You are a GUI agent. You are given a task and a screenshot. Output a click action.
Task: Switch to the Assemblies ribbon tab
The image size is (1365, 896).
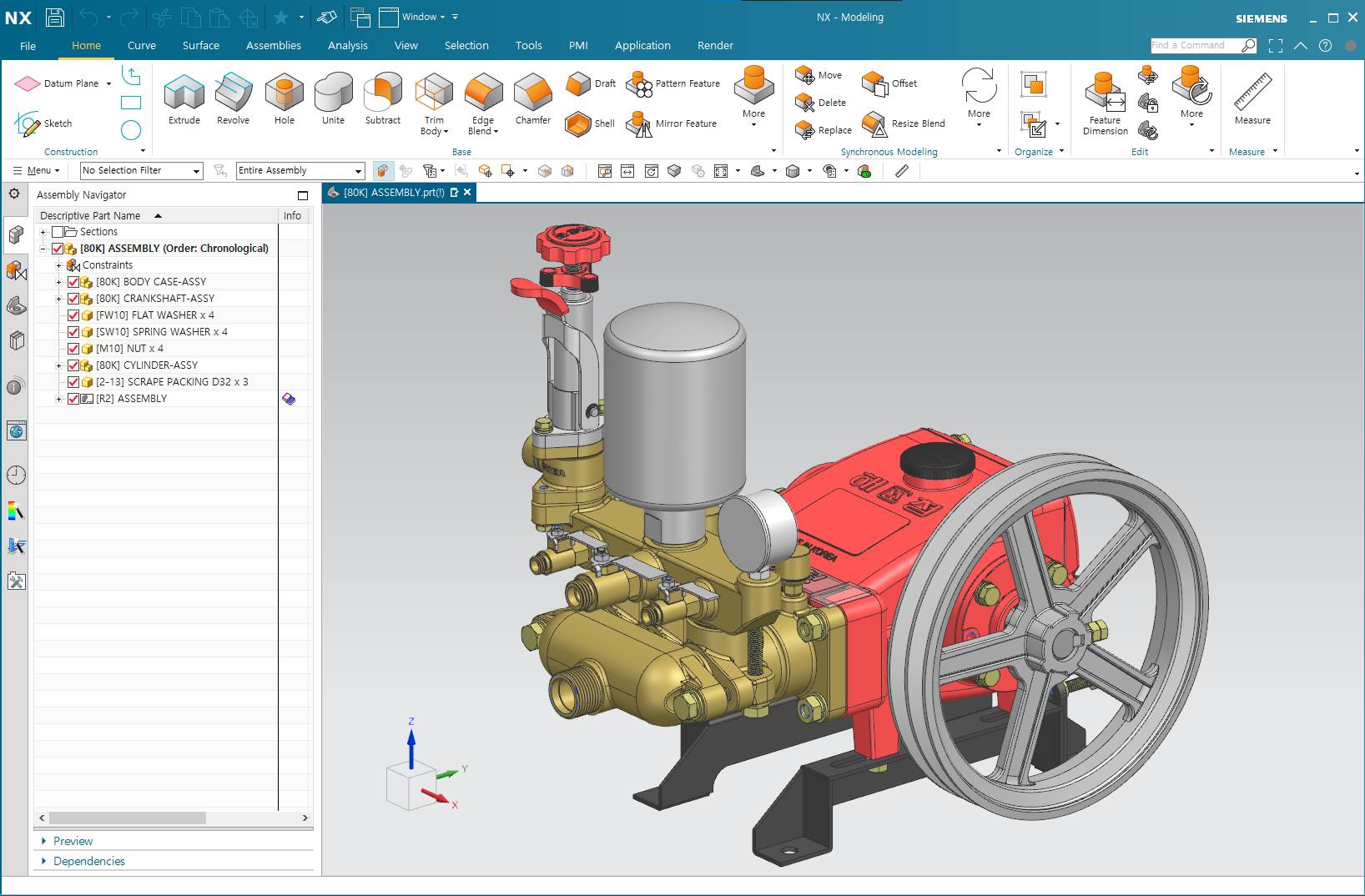pyautogui.click(x=273, y=45)
